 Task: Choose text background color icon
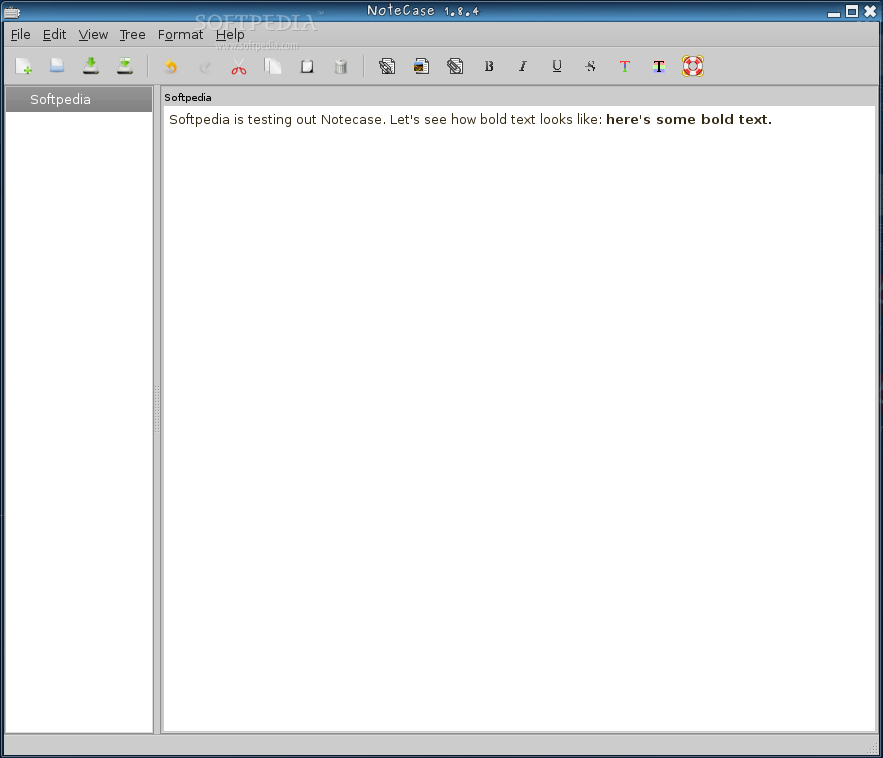coord(659,66)
